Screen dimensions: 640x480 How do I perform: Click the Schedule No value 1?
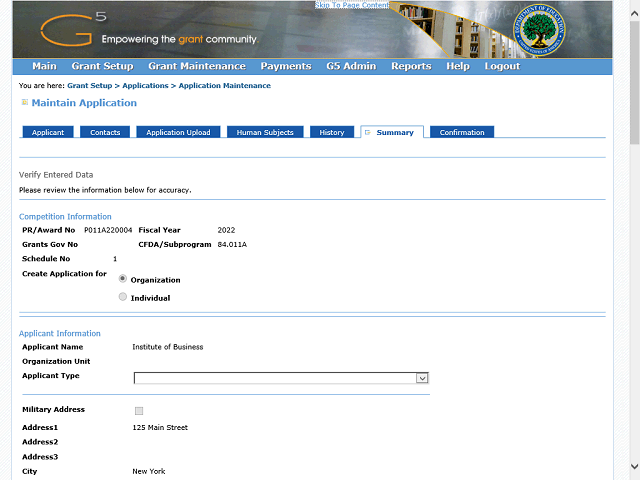[115, 259]
